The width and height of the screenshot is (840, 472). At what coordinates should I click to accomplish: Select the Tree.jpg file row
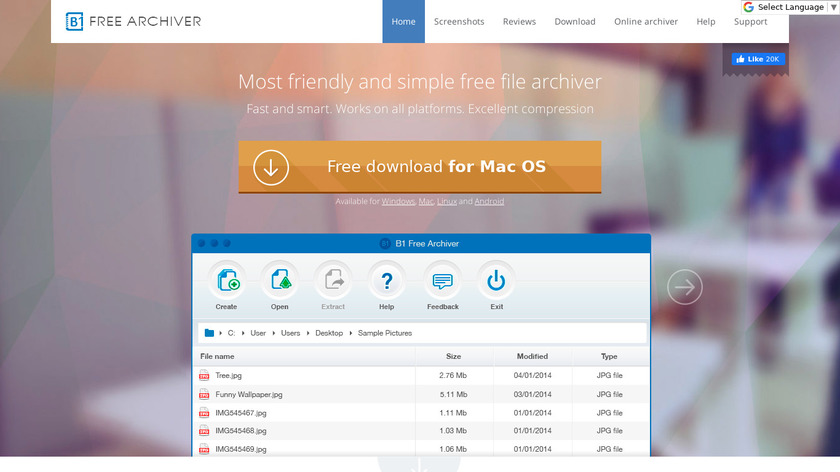(x=421, y=376)
